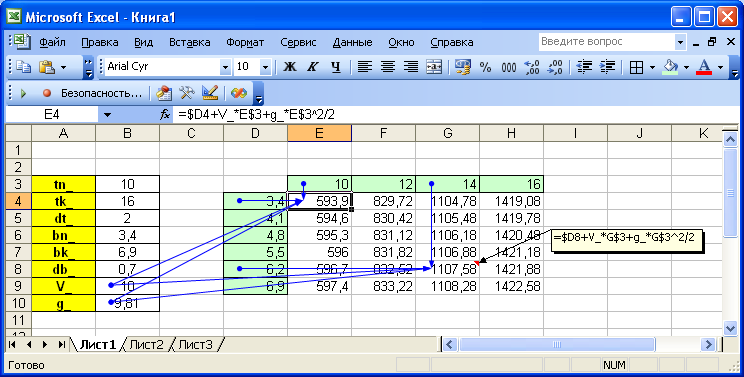744x377 pixels.
Task: Click the Copy icon in toolbar
Action: pyautogui.click(x=23, y=67)
